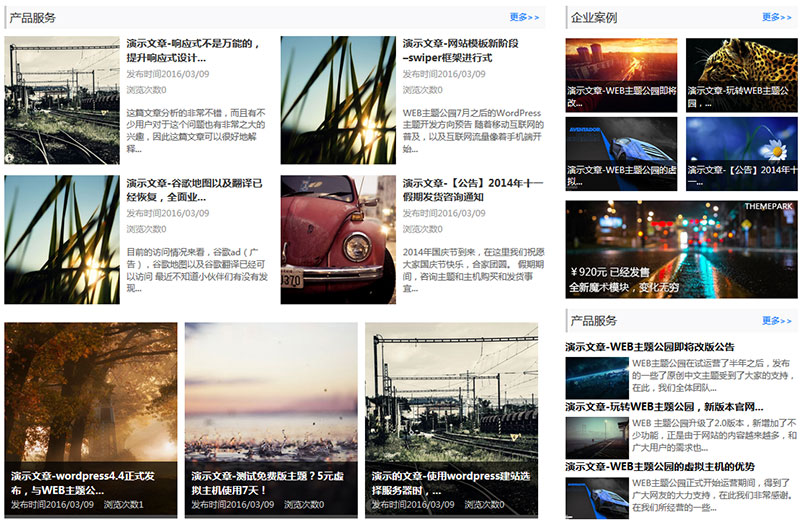Open article '演示文章-响应式不是万能的'
The image size is (800, 525).
coord(194,50)
